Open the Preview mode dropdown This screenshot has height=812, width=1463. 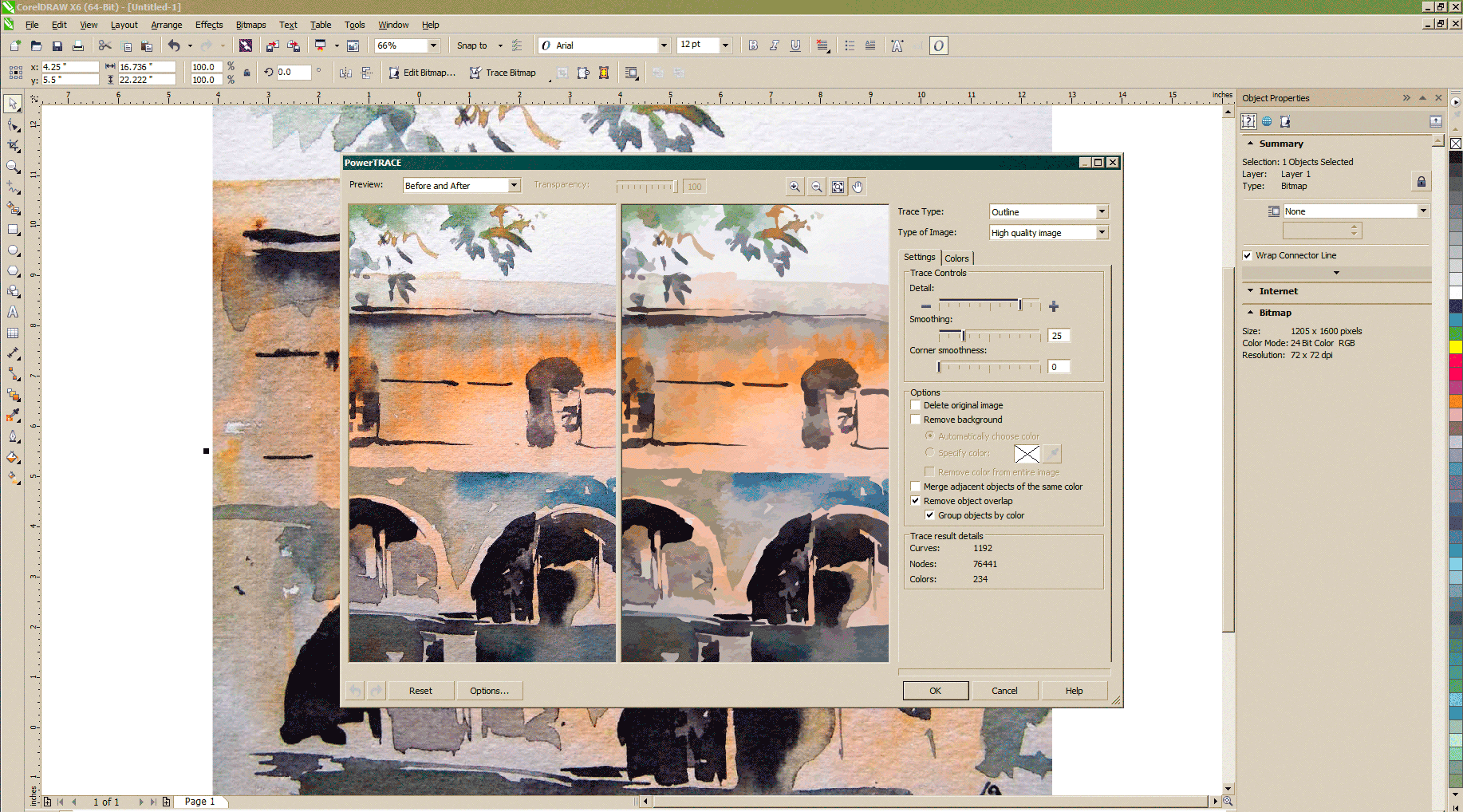point(514,185)
